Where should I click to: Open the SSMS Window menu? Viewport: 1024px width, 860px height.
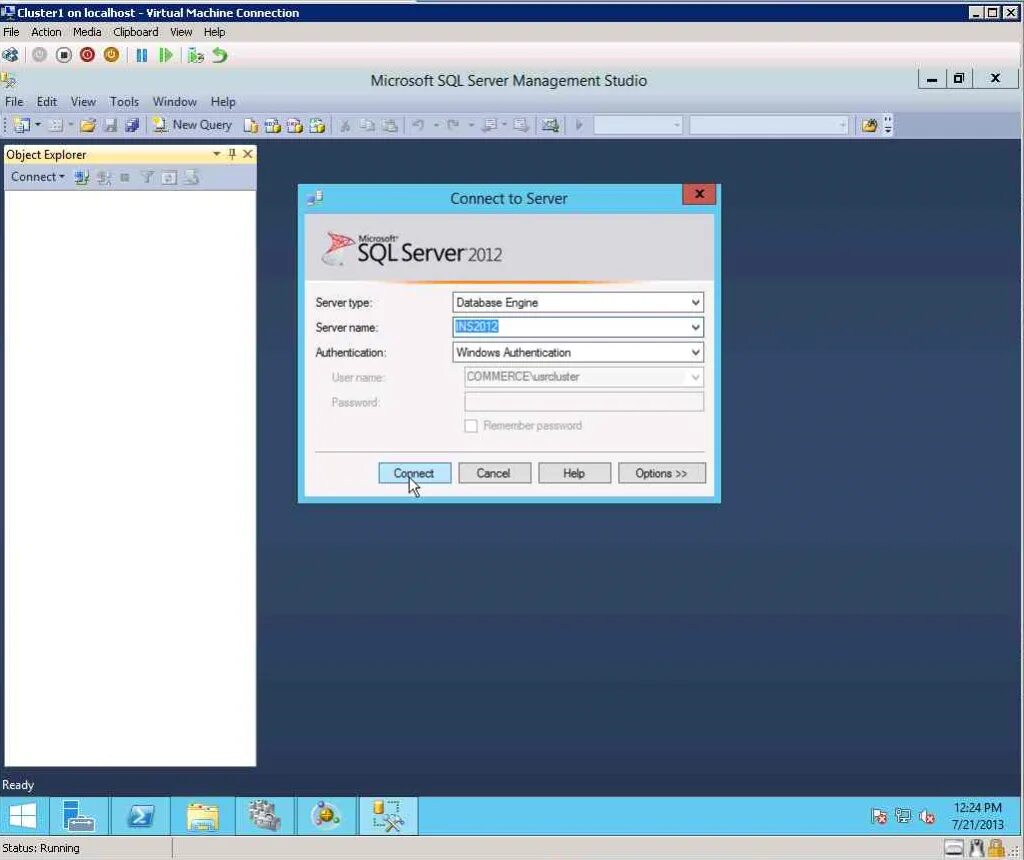[174, 102]
